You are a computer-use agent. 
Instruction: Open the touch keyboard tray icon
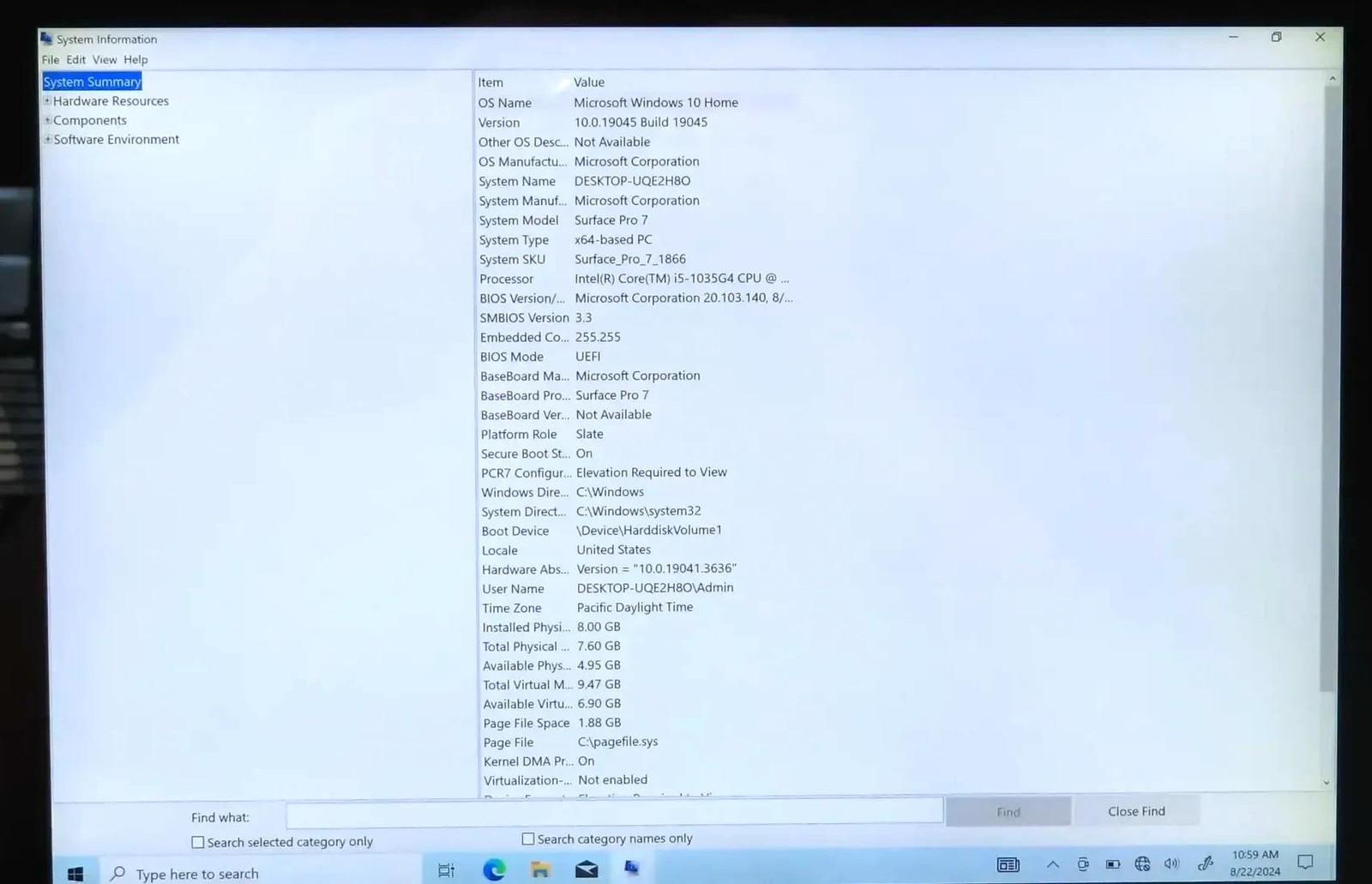pyautogui.click(x=1008, y=864)
